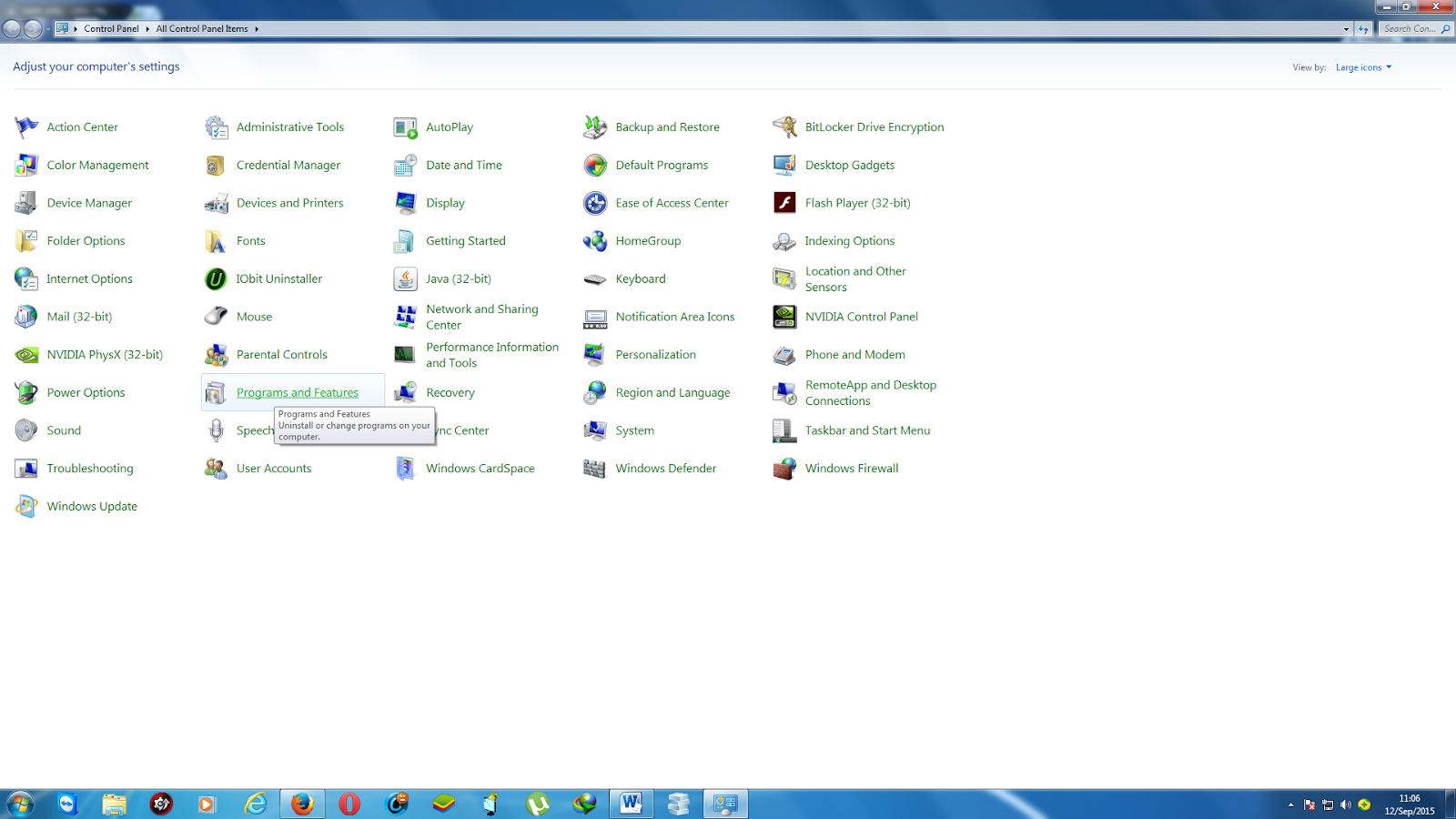Select All Control Panel Items breadcrumb segment
The image size is (1456, 819).
tap(202, 29)
